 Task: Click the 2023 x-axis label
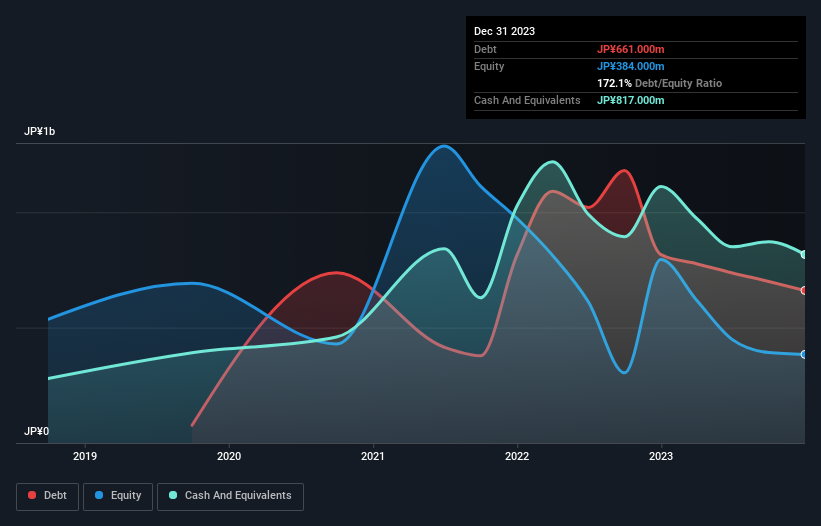tap(661, 456)
